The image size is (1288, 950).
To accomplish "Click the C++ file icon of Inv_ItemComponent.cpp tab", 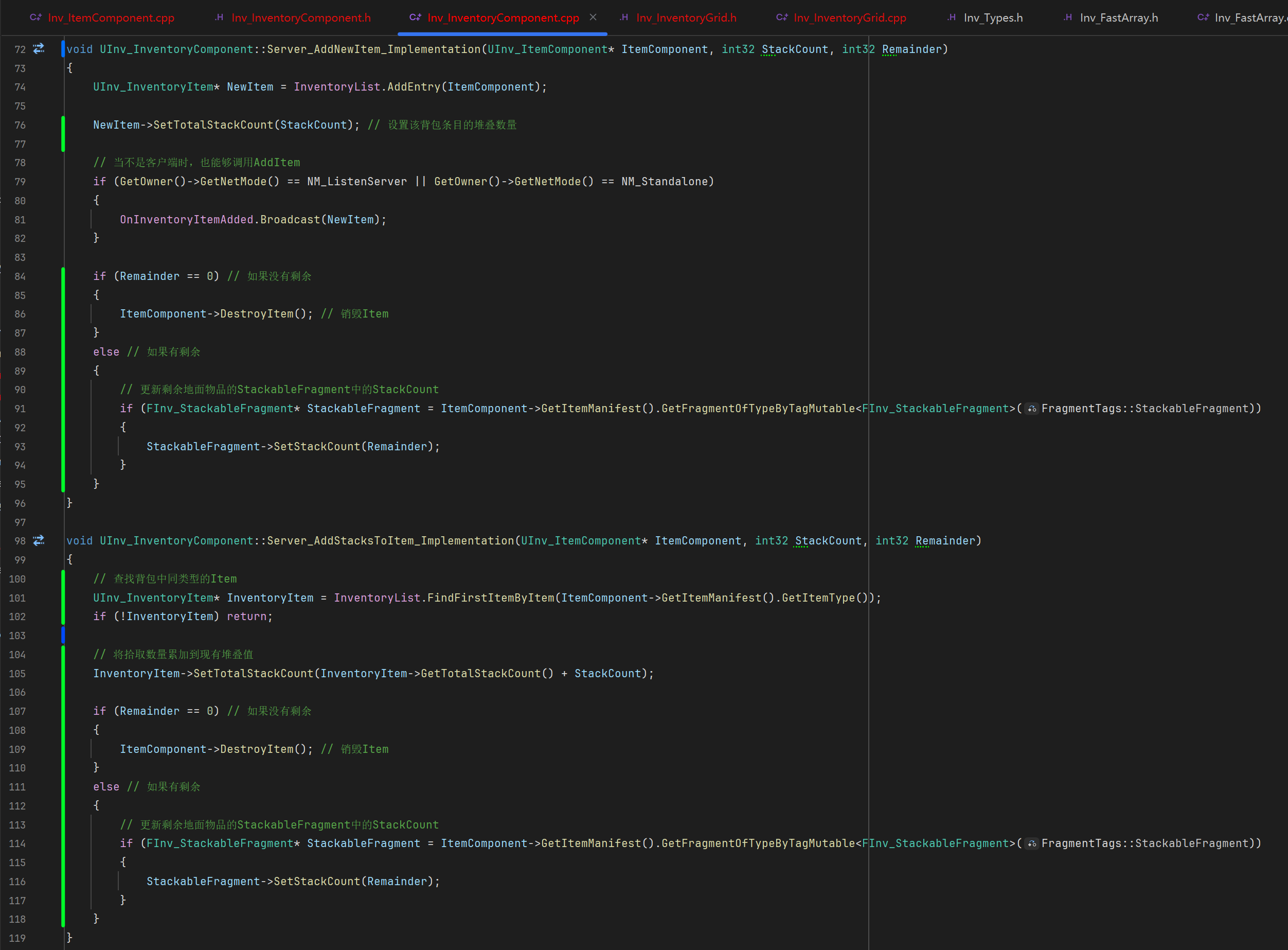I will 35,18.
